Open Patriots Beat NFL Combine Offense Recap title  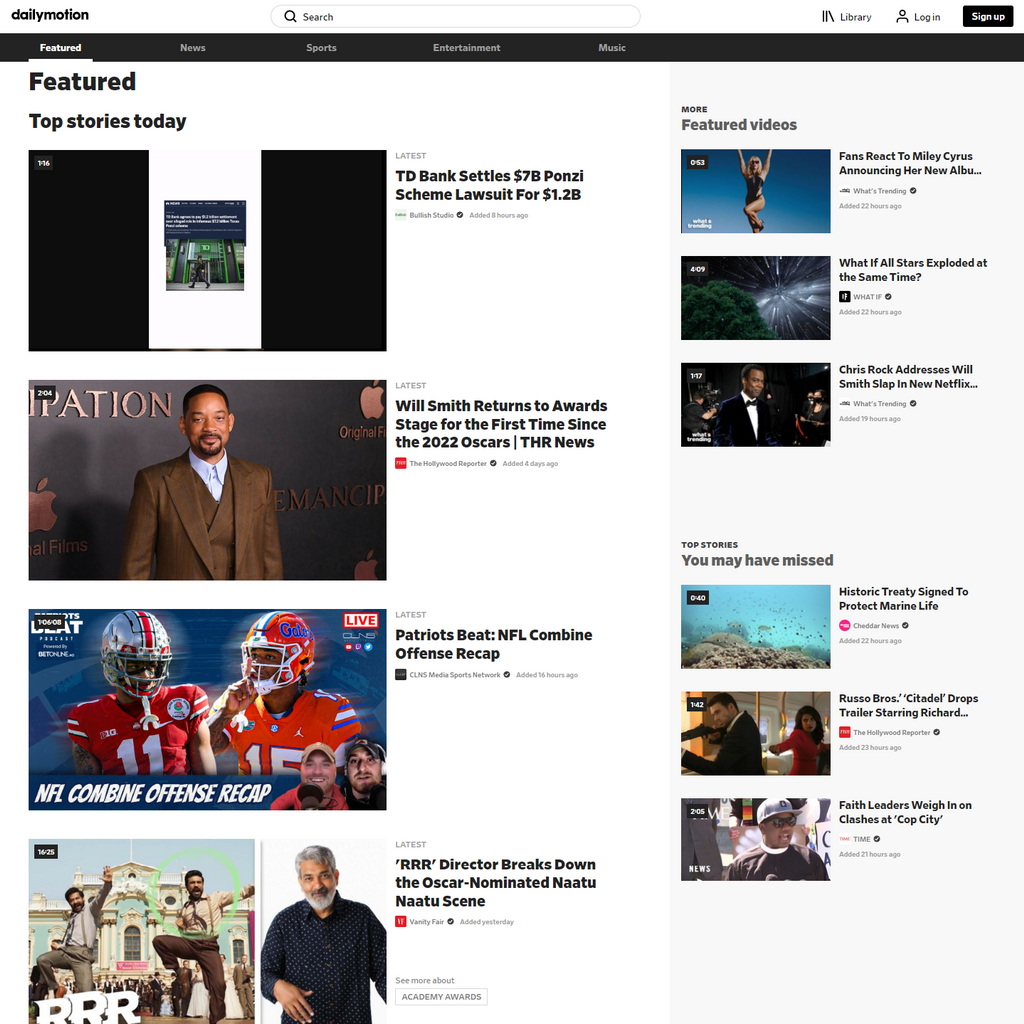[x=494, y=644]
